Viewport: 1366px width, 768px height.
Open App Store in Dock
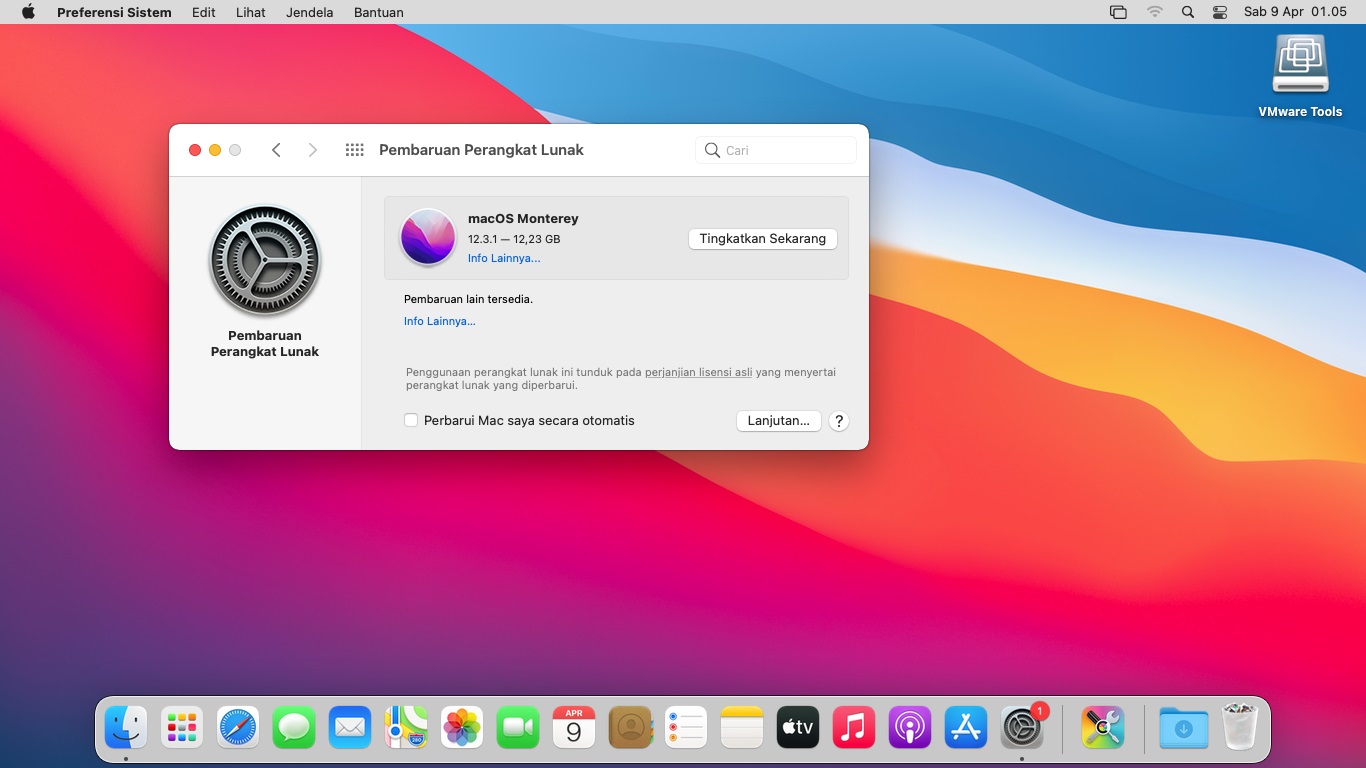coord(966,727)
